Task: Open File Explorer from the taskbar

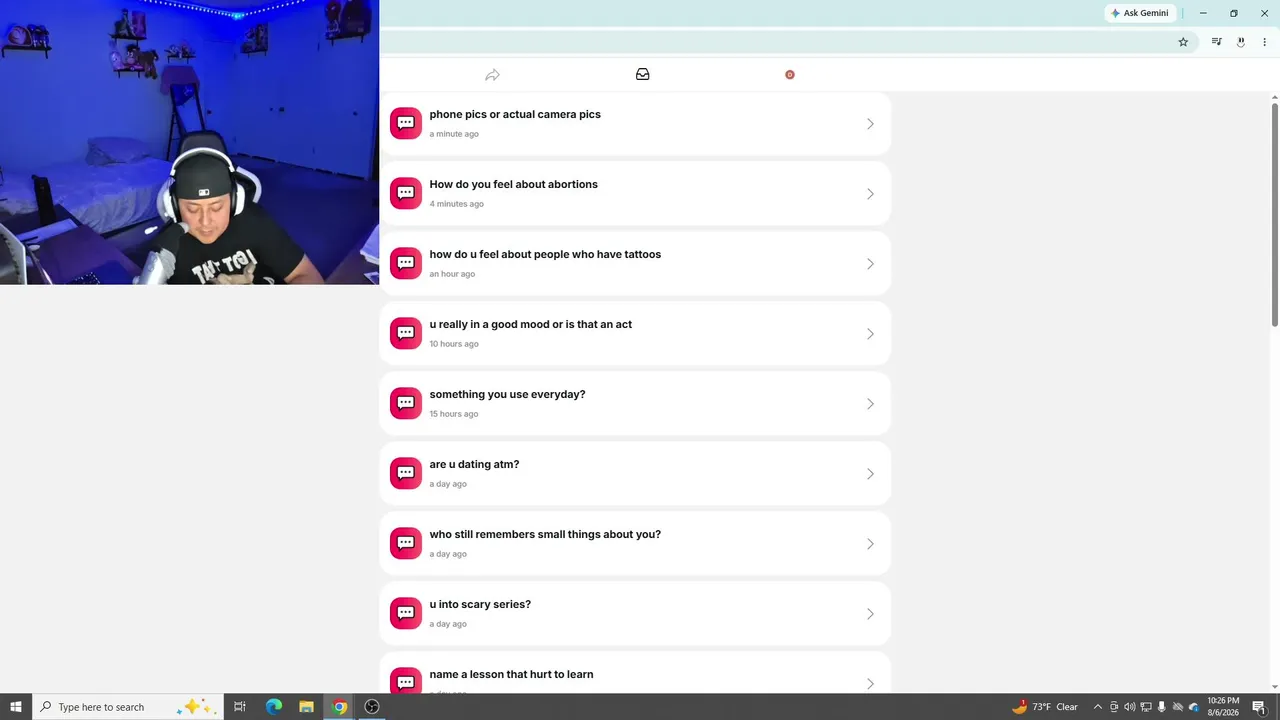Action: click(x=306, y=707)
